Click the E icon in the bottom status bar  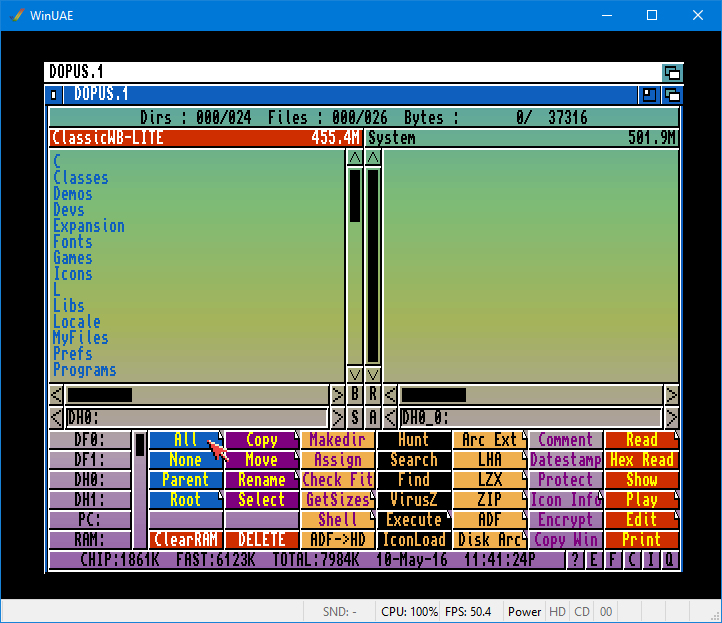tap(594, 559)
